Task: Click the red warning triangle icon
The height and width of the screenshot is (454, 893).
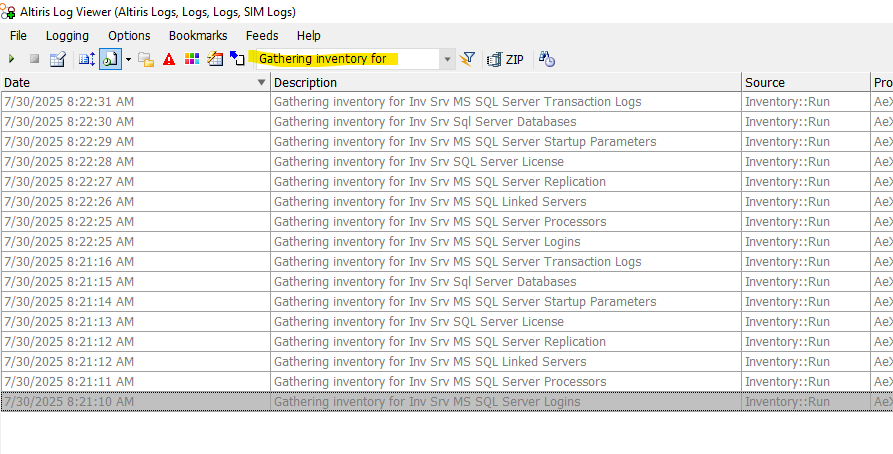Action: (169, 59)
